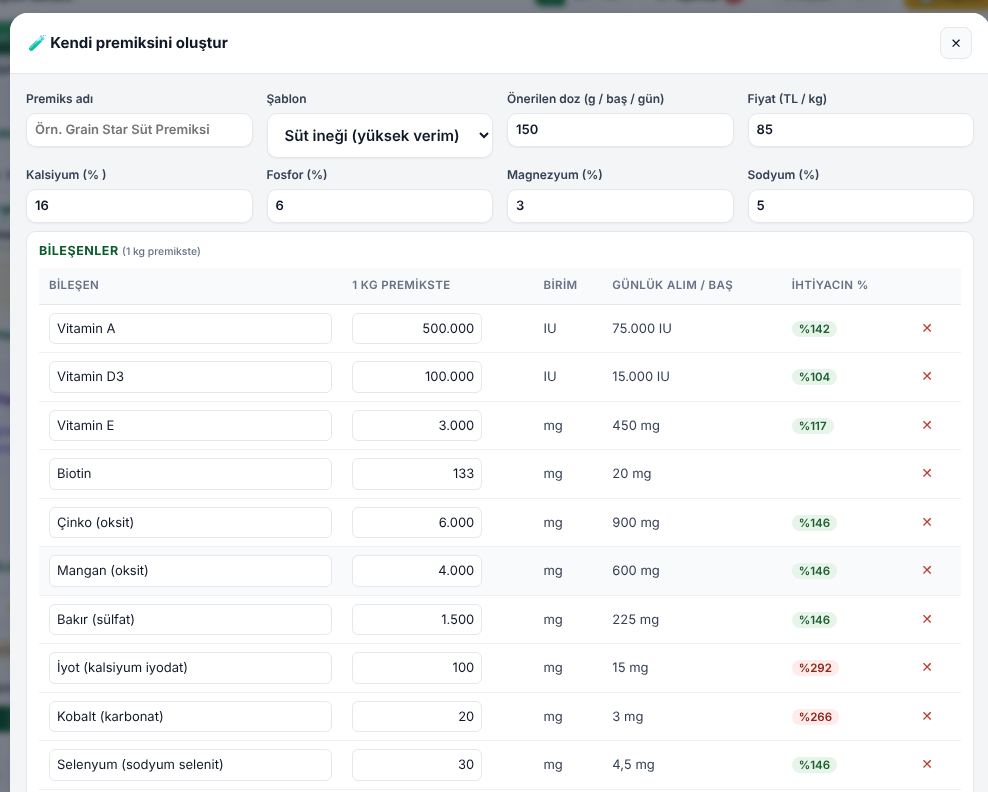Viewport: 988px width, 792px height.
Task: Delete the Mangan (oksit) row
Action: [x=927, y=570]
